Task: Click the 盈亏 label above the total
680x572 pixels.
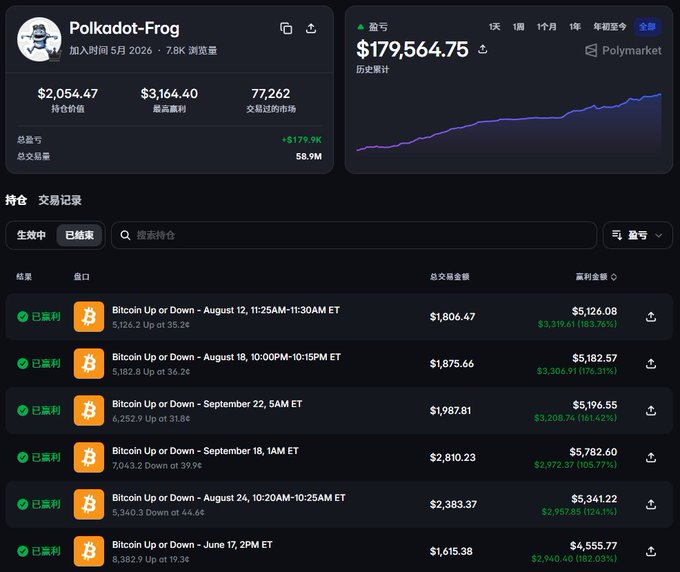Action: pos(378,27)
